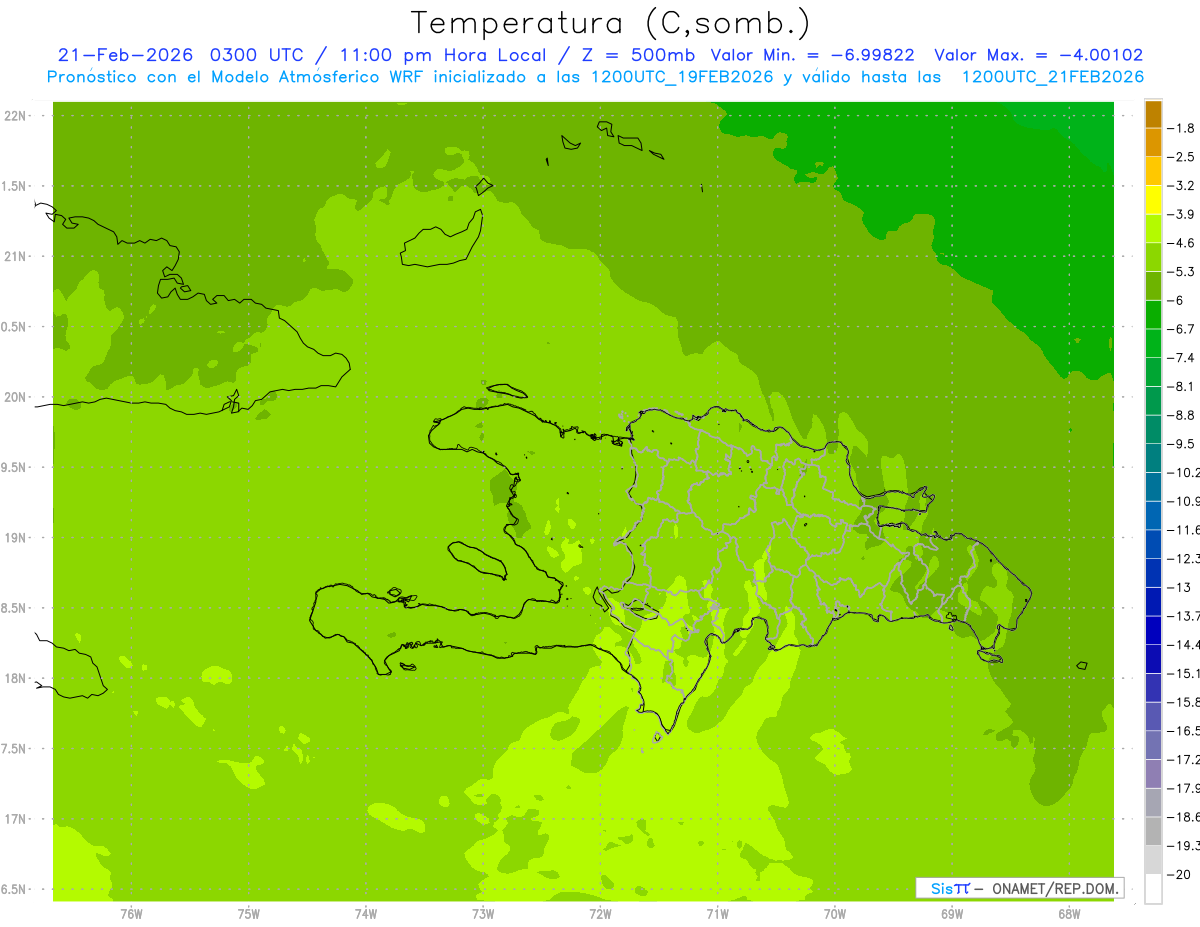This screenshot has height=927, width=1200.
Task: Click the '0300 UTC' time text
Action: (259, 55)
